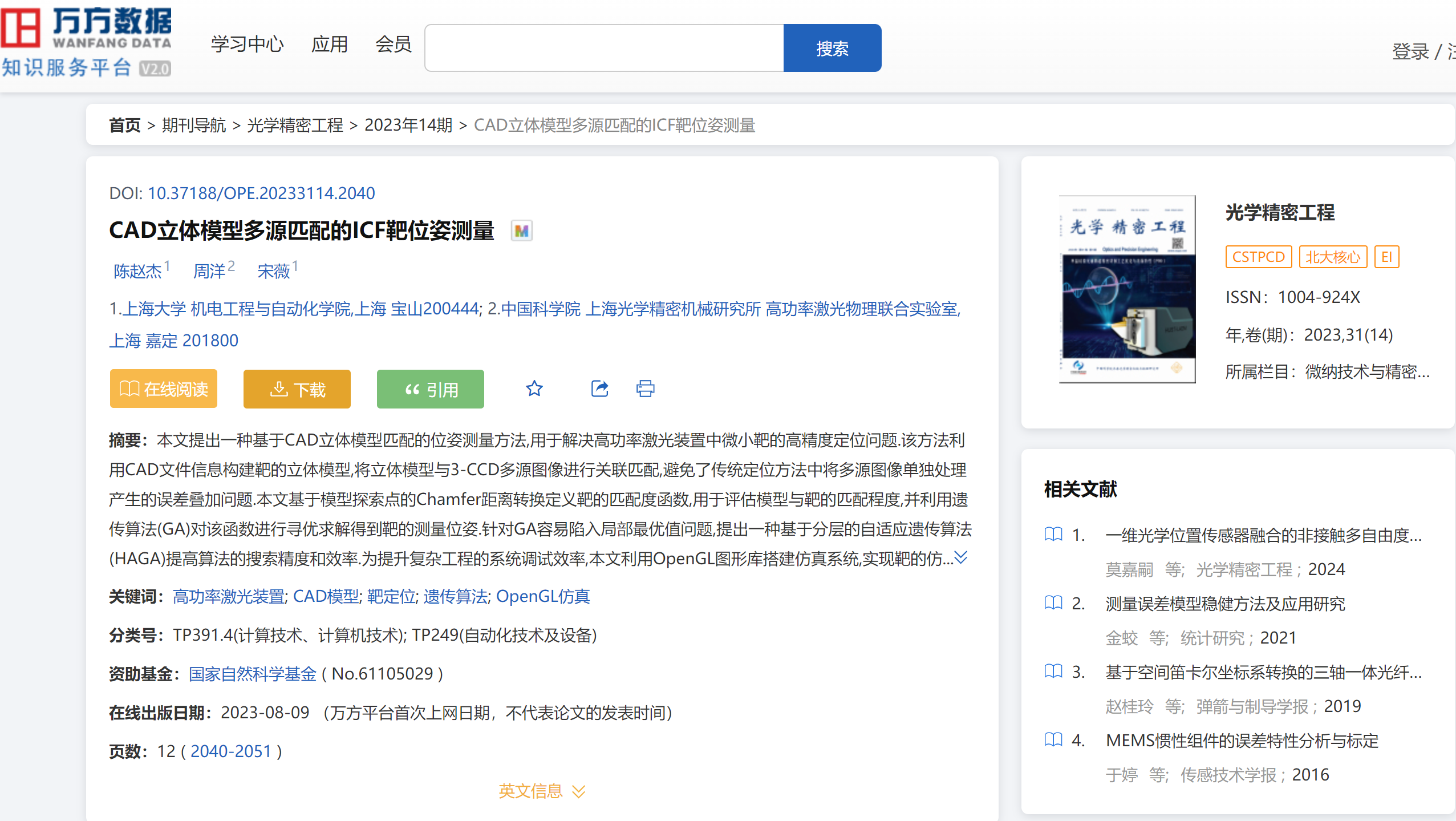Open related article MEMS惯性组件的误差特性分析与标定
This screenshot has width=1456, height=821.
point(1242,741)
